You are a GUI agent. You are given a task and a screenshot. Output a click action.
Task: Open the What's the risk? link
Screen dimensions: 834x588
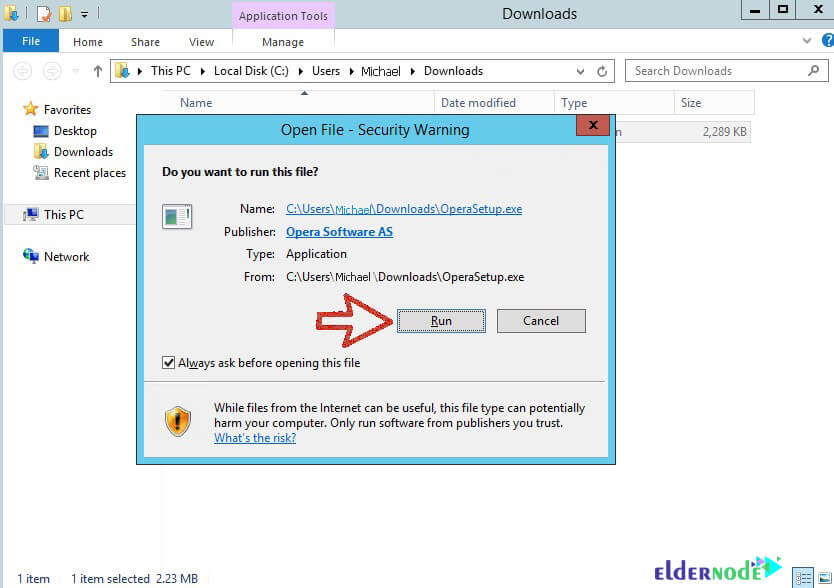pyautogui.click(x=255, y=438)
